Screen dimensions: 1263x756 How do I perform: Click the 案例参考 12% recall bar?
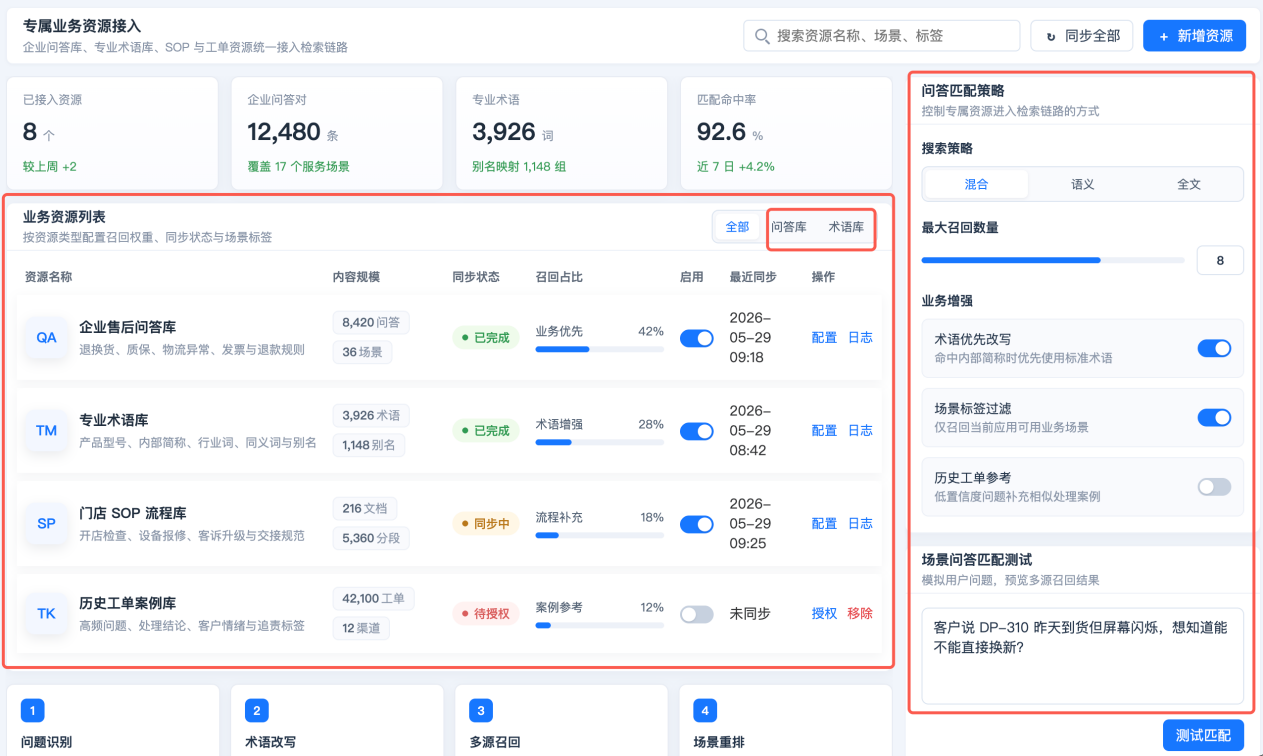tap(600, 625)
